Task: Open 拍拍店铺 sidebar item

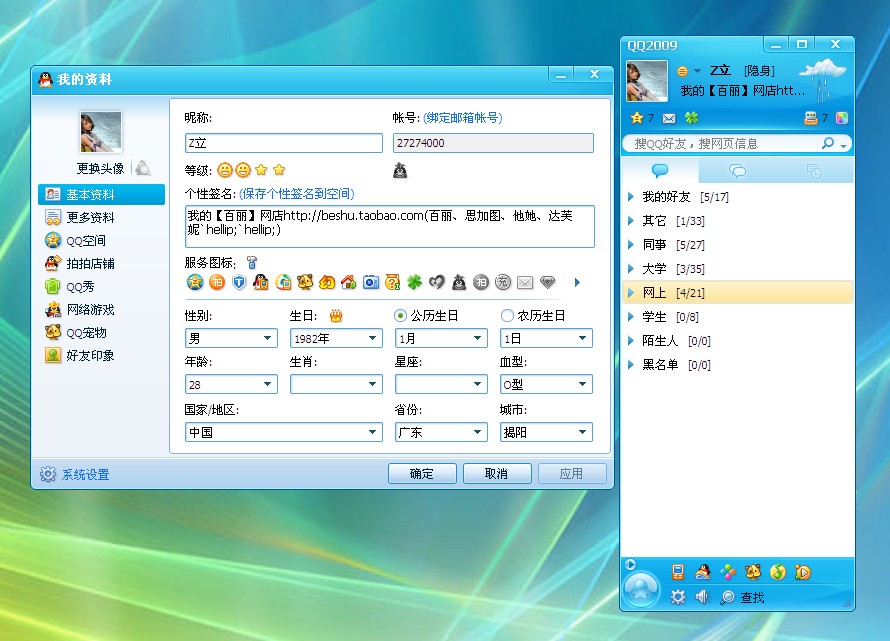Action: coord(80,263)
